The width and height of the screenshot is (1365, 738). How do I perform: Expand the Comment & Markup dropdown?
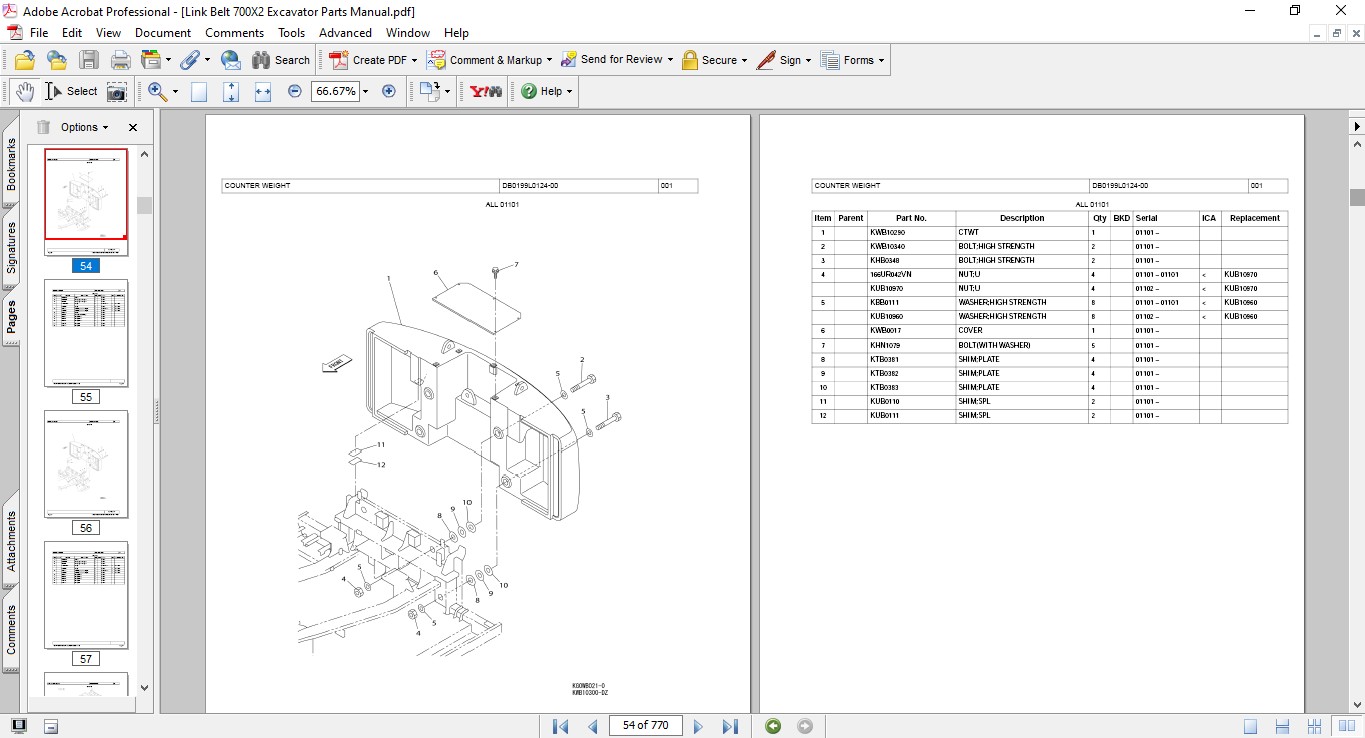pyautogui.click(x=550, y=60)
